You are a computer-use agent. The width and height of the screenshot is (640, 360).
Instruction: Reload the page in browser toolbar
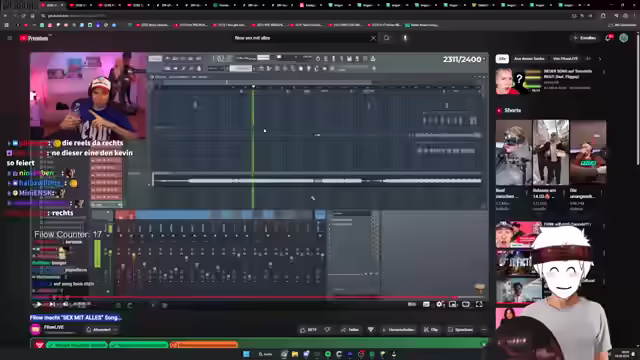click(x=23, y=16)
